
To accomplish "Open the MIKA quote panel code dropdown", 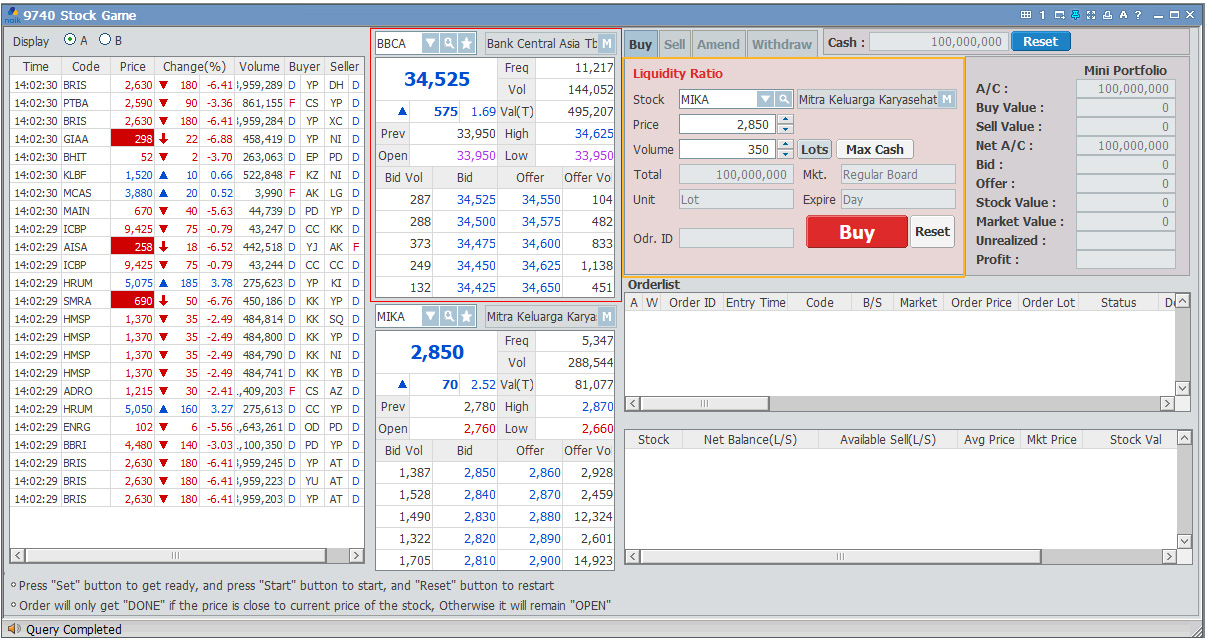I will [x=430, y=316].
